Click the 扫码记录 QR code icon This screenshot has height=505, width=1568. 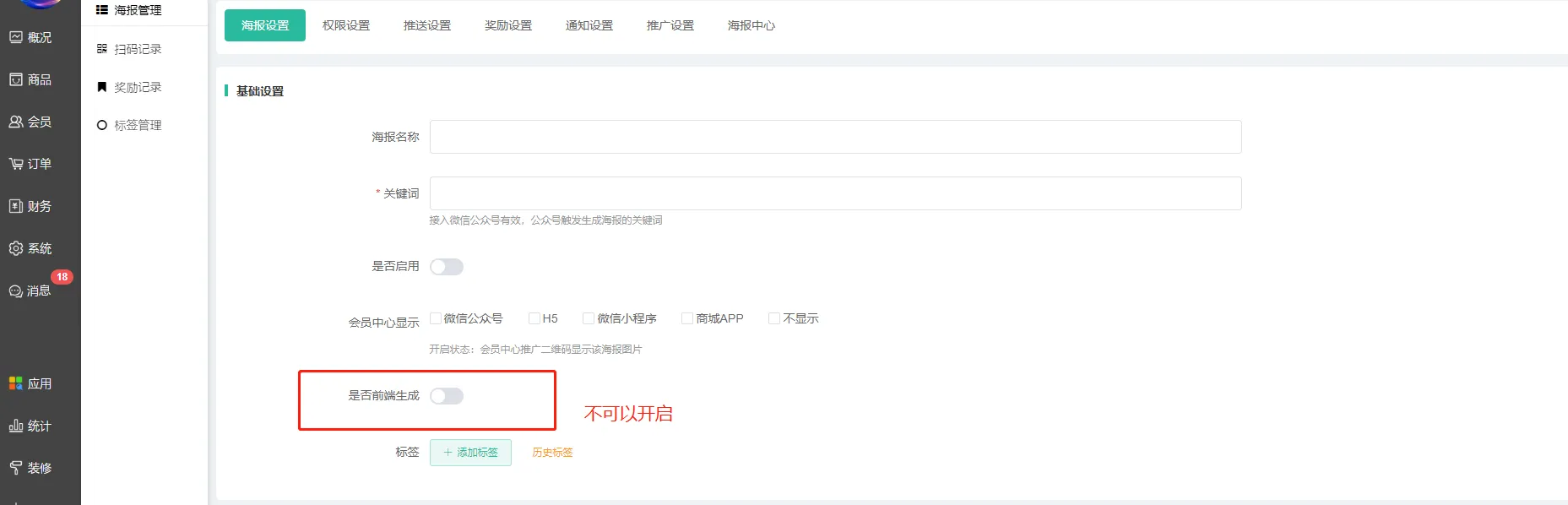(102, 49)
